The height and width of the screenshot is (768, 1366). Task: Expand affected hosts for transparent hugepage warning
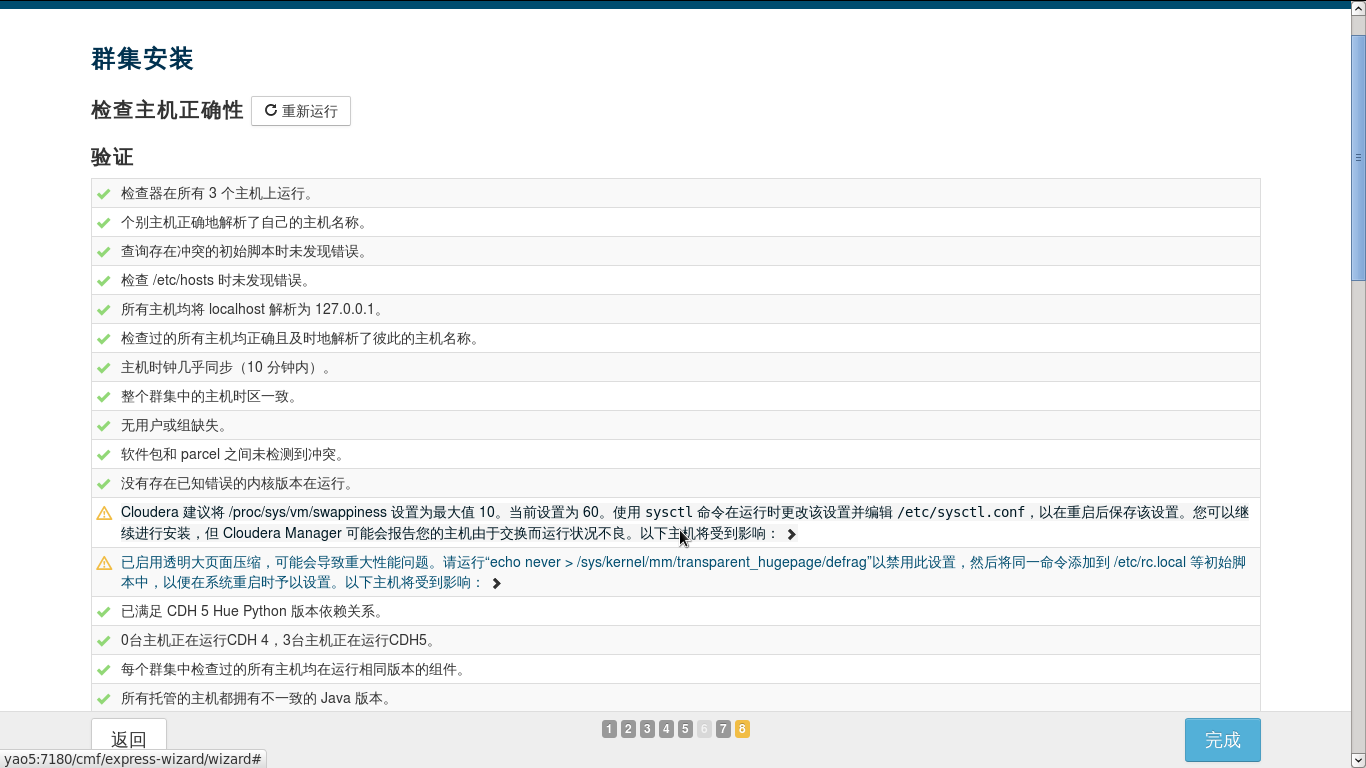(496, 583)
